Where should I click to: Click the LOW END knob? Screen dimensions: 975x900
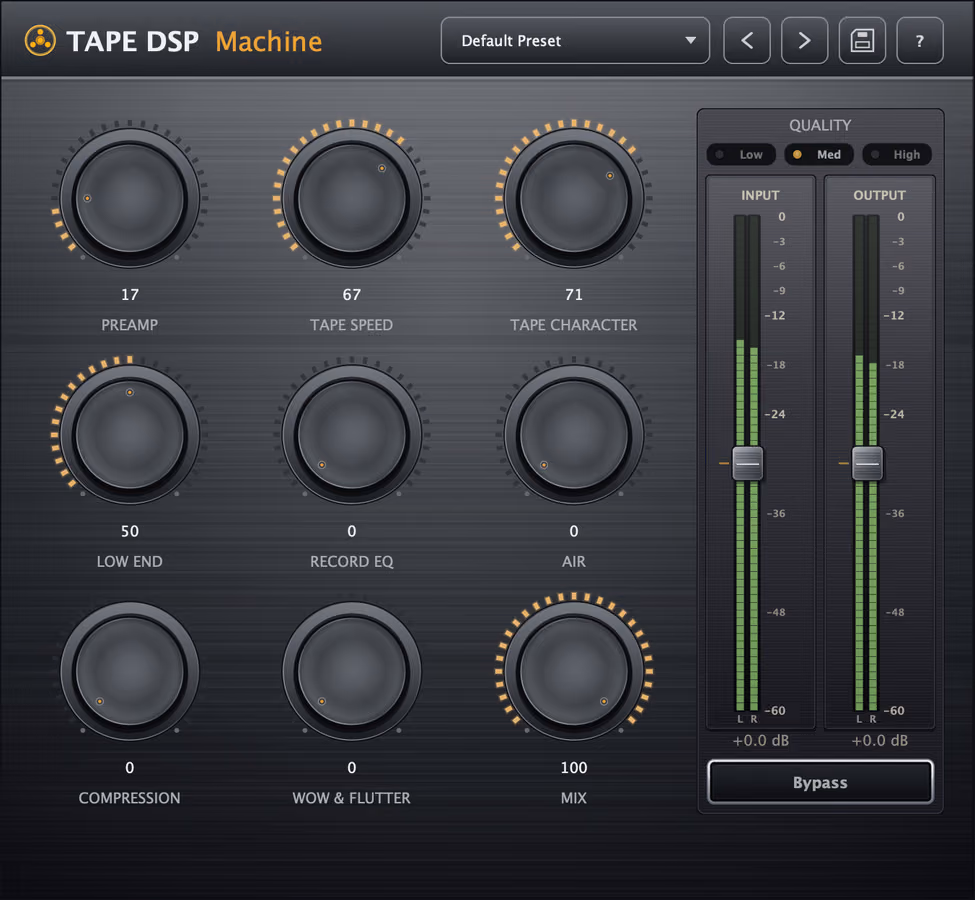[130, 435]
